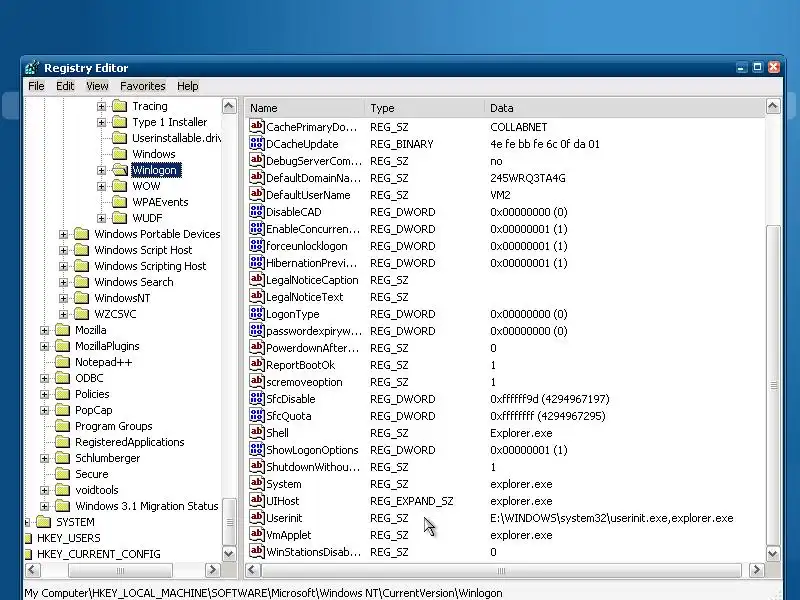Click the string icon next to DefaultUserName
The image size is (800, 600).
257,194
